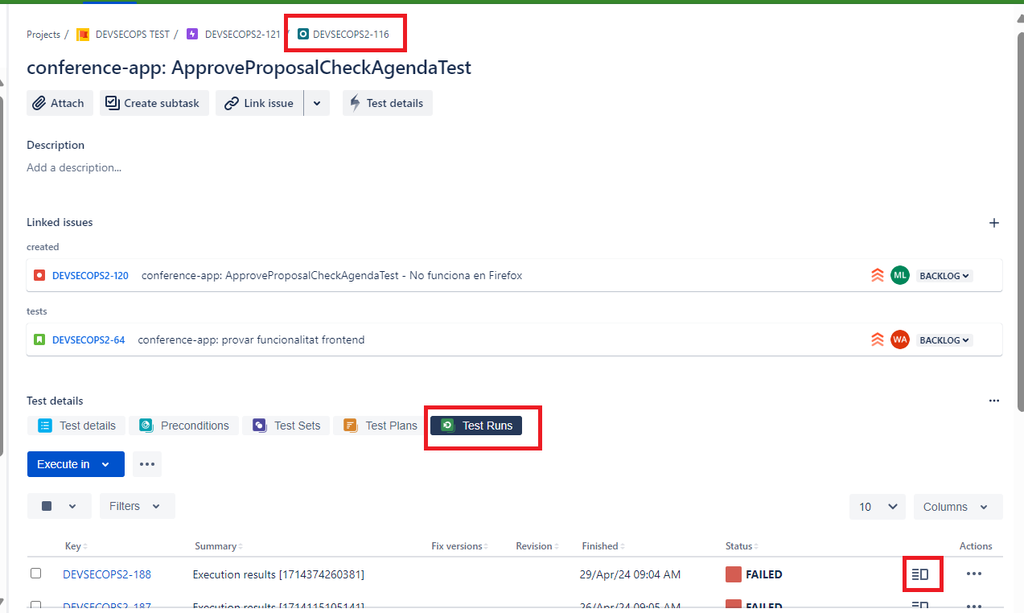
Task: Click ML assignee avatar on DEVSECOPS2-120
Action: (x=900, y=275)
